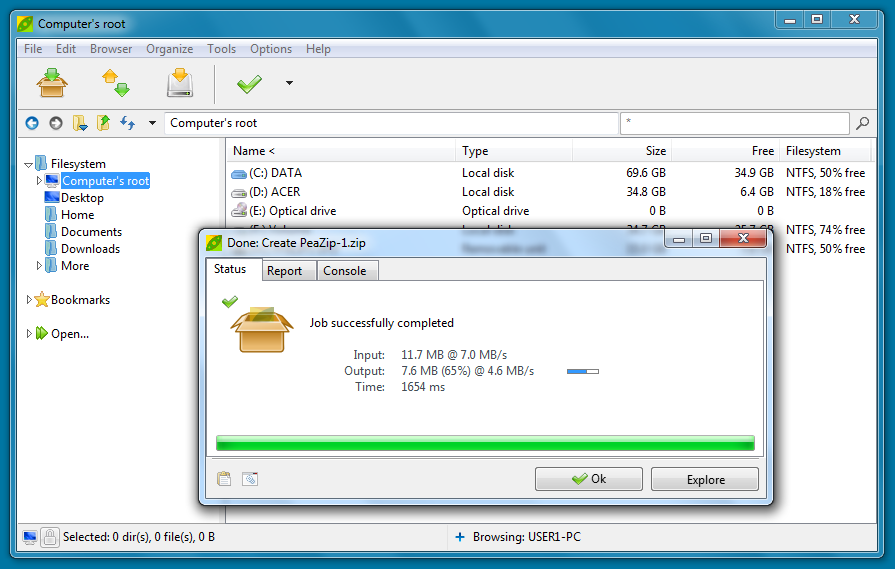Screen dimensions: 895x569
Task: Click the orange box archive icon in dialog
Action: point(261,329)
